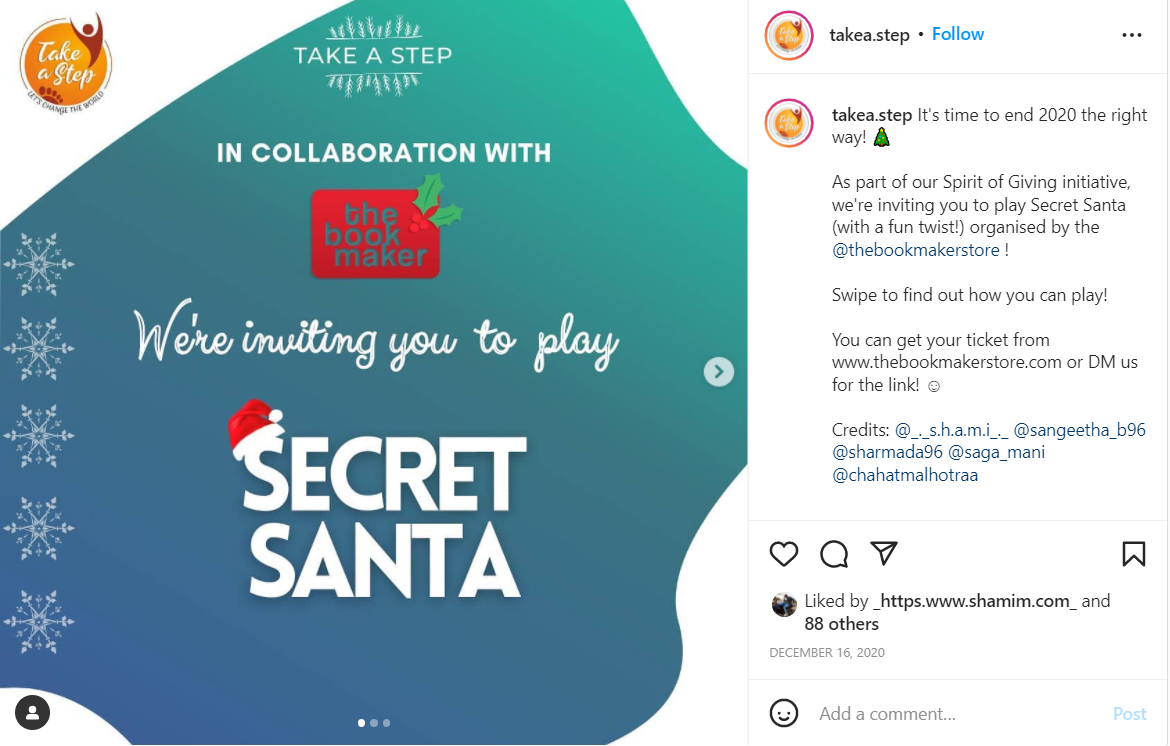Like the post with the heart icon
This screenshot has width=1170, height=746.
pos(783,554)
